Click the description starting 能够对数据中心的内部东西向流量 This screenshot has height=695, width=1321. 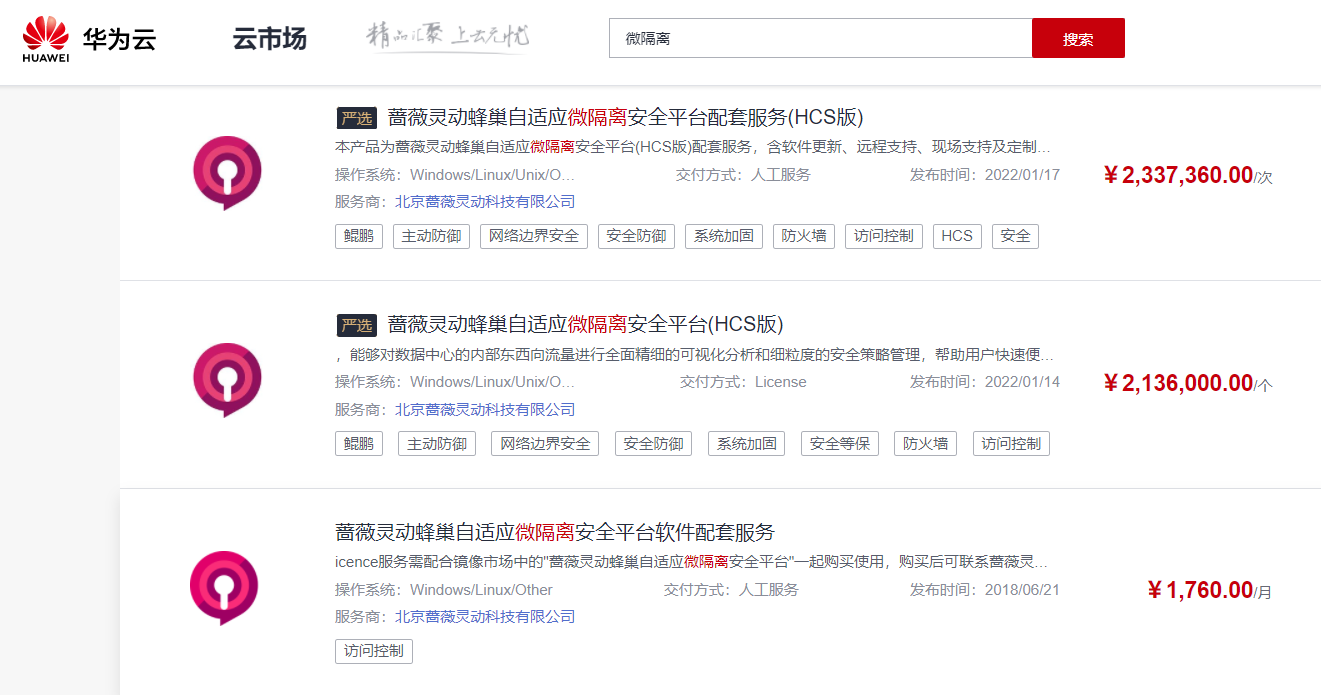point(693,355)
